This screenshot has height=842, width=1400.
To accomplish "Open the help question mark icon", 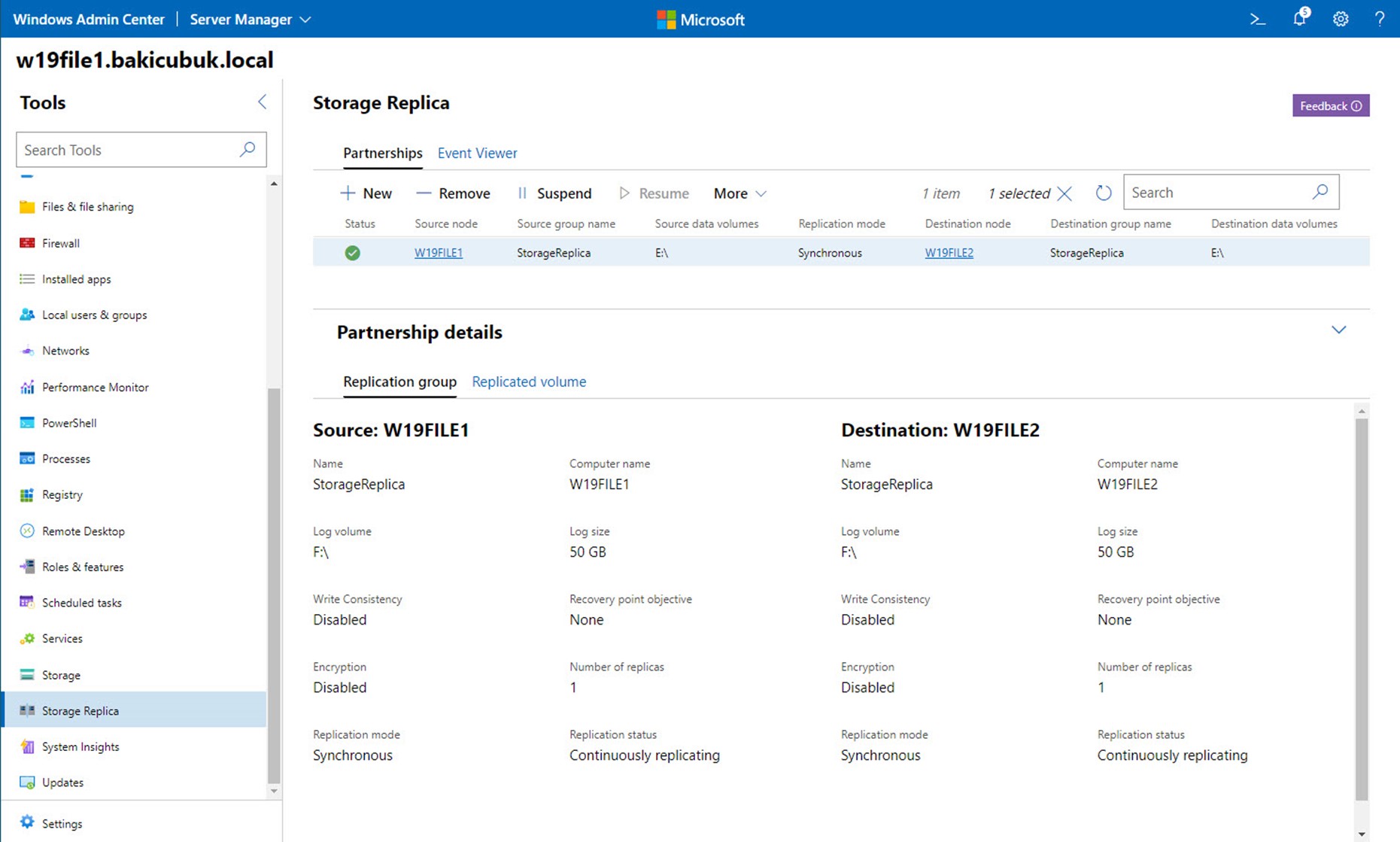I will tap(1379, 20).
